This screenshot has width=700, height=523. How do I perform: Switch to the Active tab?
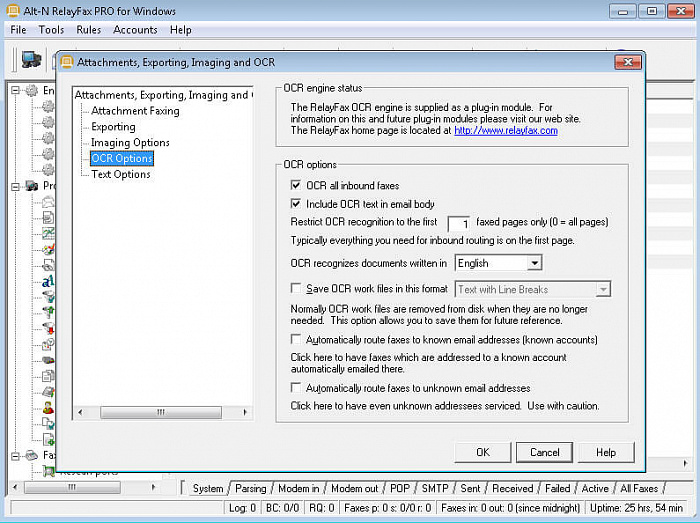pos(595,489)
